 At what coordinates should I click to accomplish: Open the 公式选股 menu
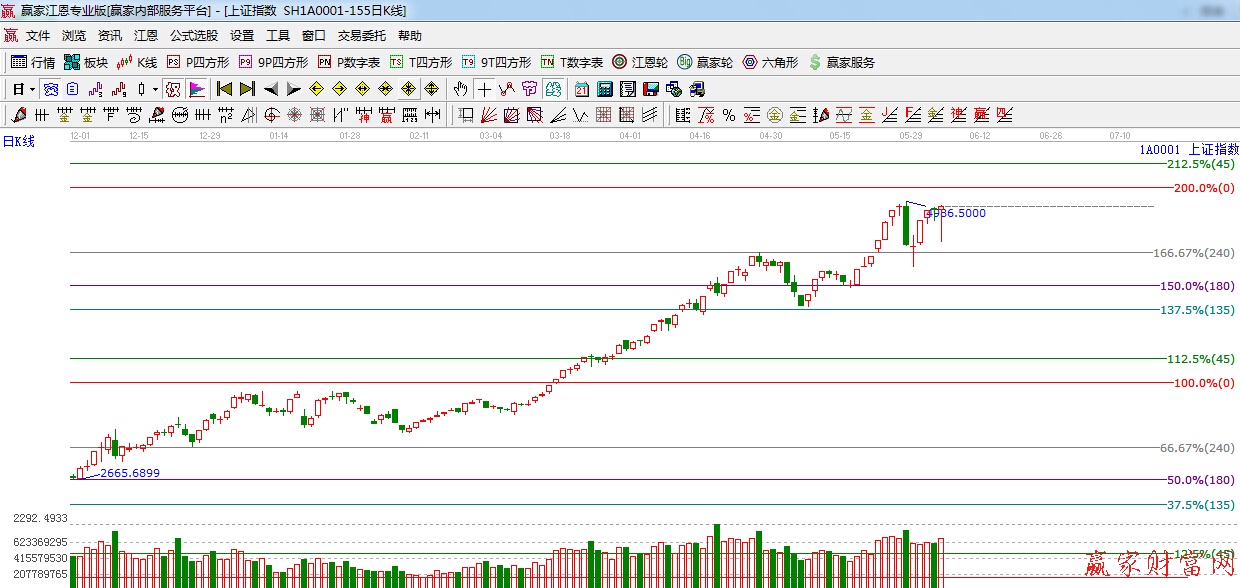pyautogui.click(x=194, y=36)
